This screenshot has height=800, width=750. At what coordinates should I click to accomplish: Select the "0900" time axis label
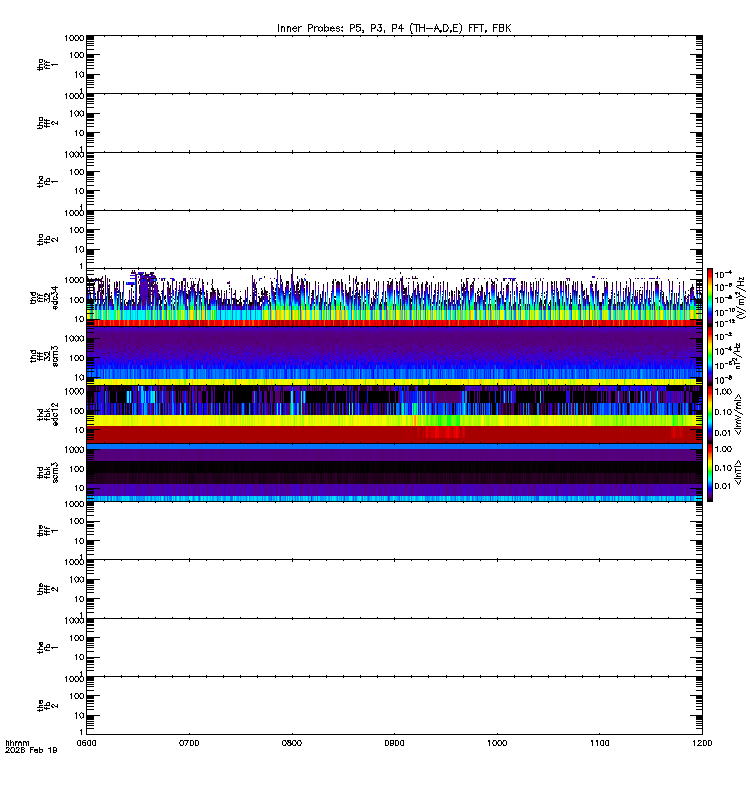pos(394,743)
